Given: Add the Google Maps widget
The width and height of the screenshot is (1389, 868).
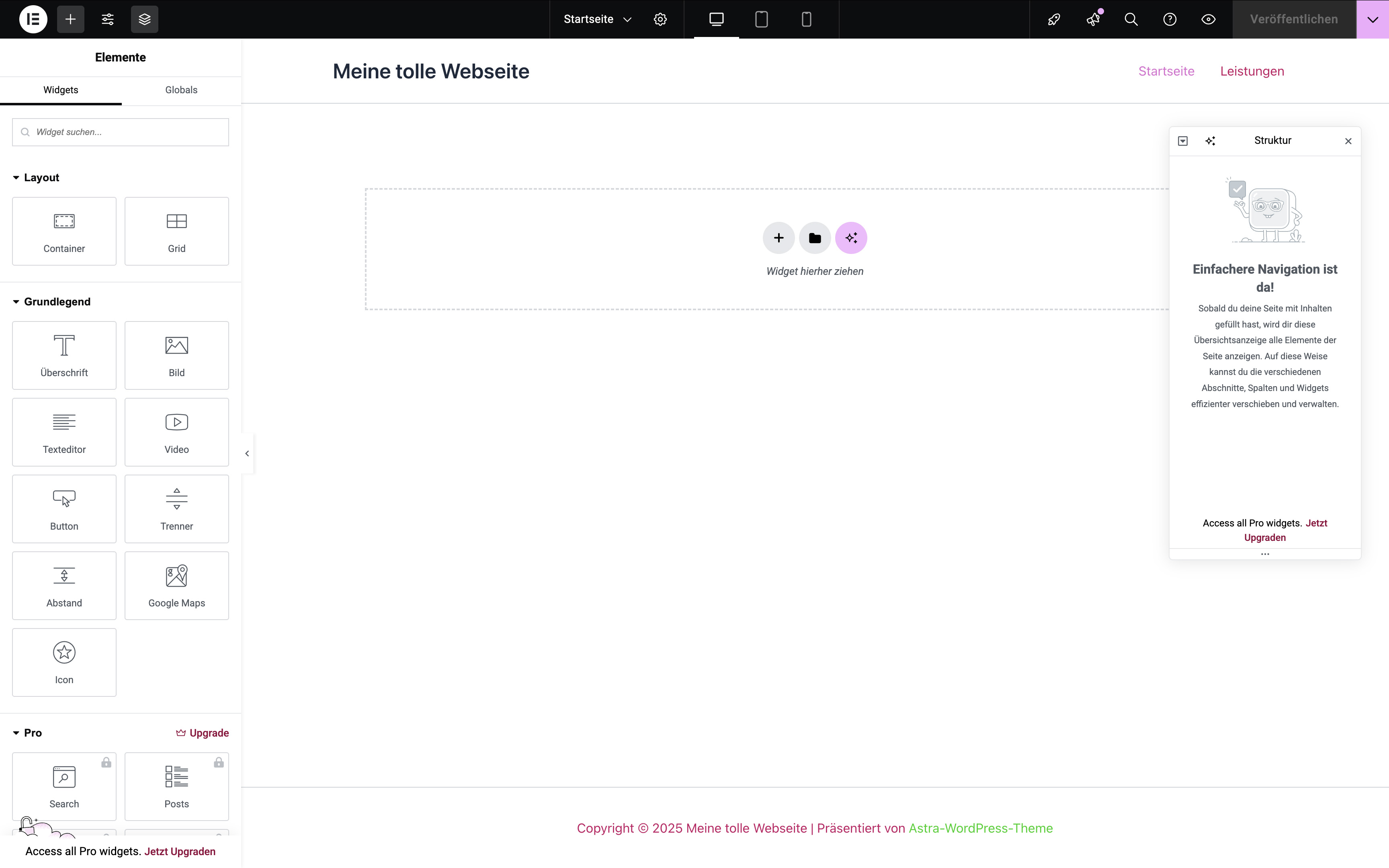Looking at the screenshot, I should [x=177, y=585].
